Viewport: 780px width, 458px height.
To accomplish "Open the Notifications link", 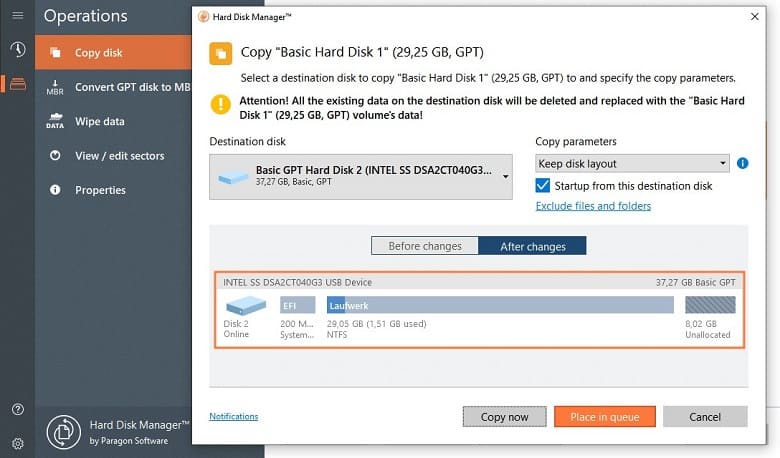I will 233,416.
